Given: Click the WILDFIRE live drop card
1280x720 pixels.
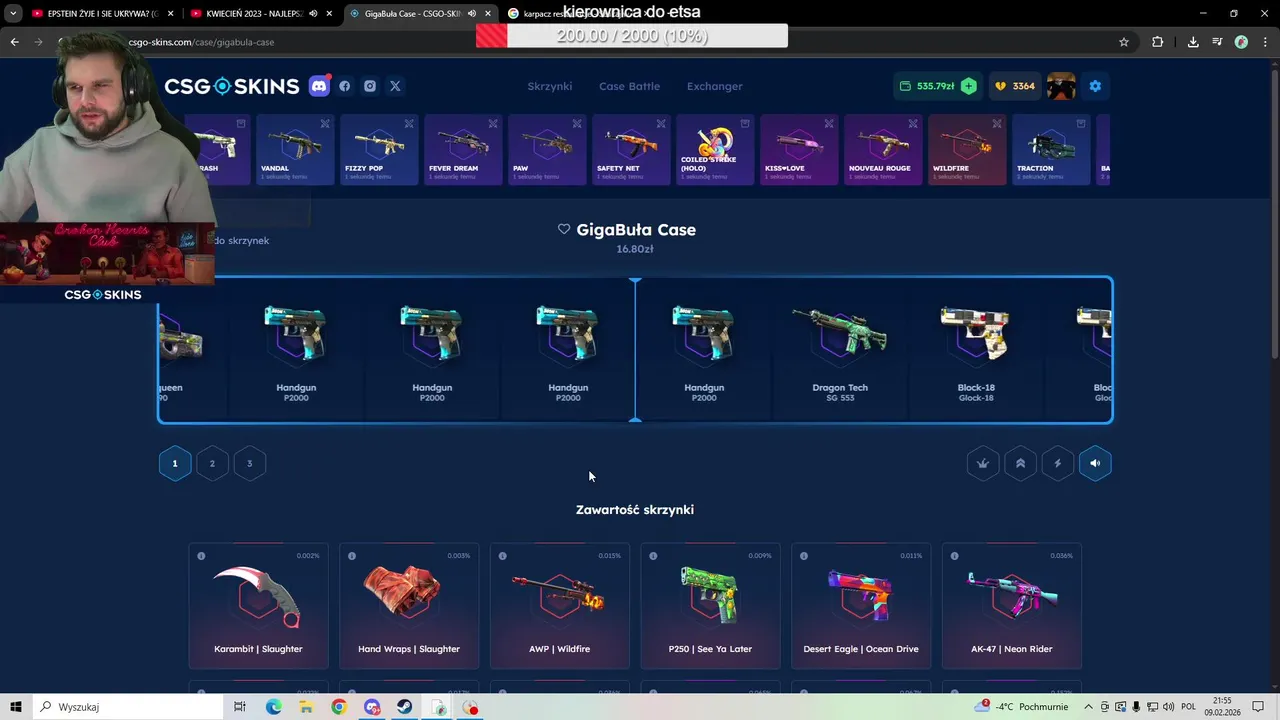Looking at the screenshot, I should coord(967,149).
